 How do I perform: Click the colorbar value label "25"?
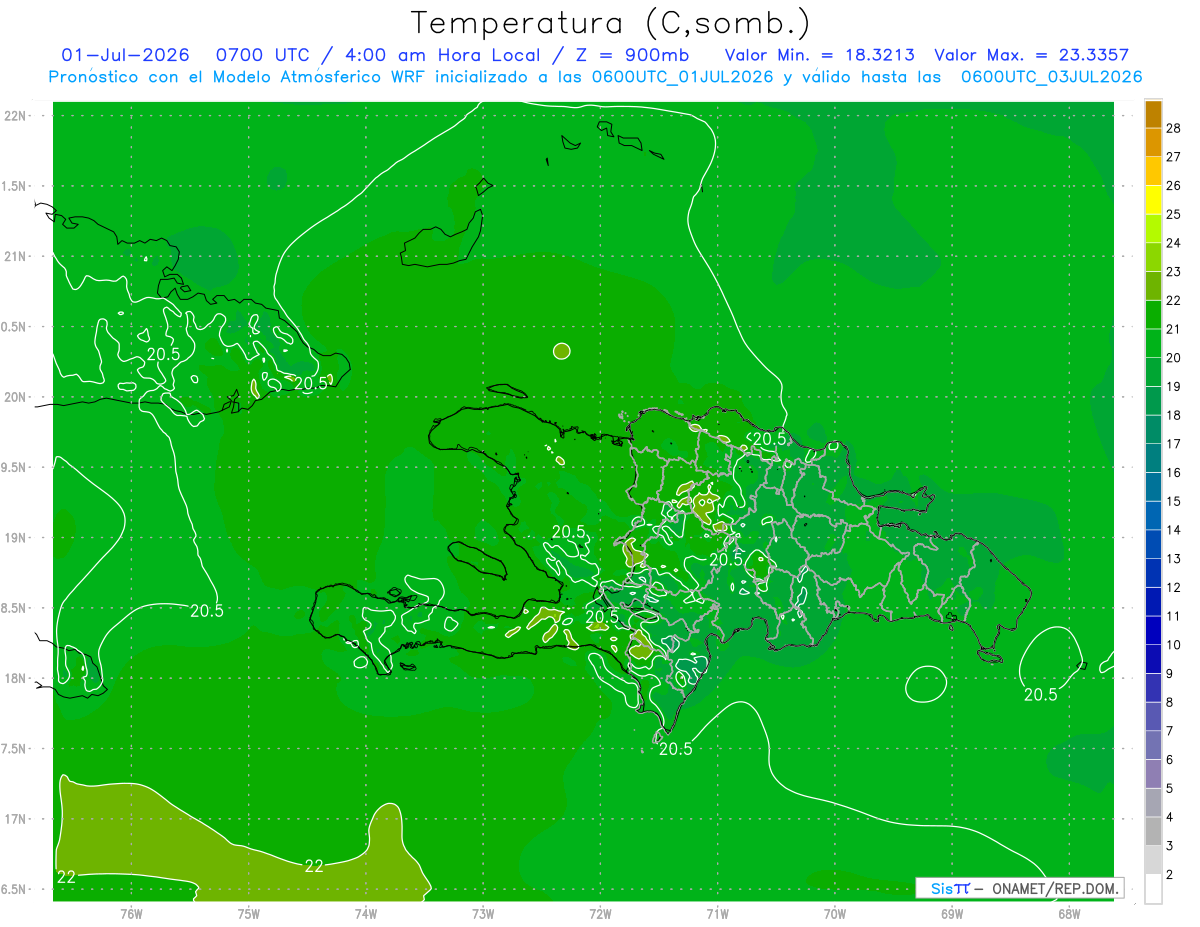(x=1173, y=213)
